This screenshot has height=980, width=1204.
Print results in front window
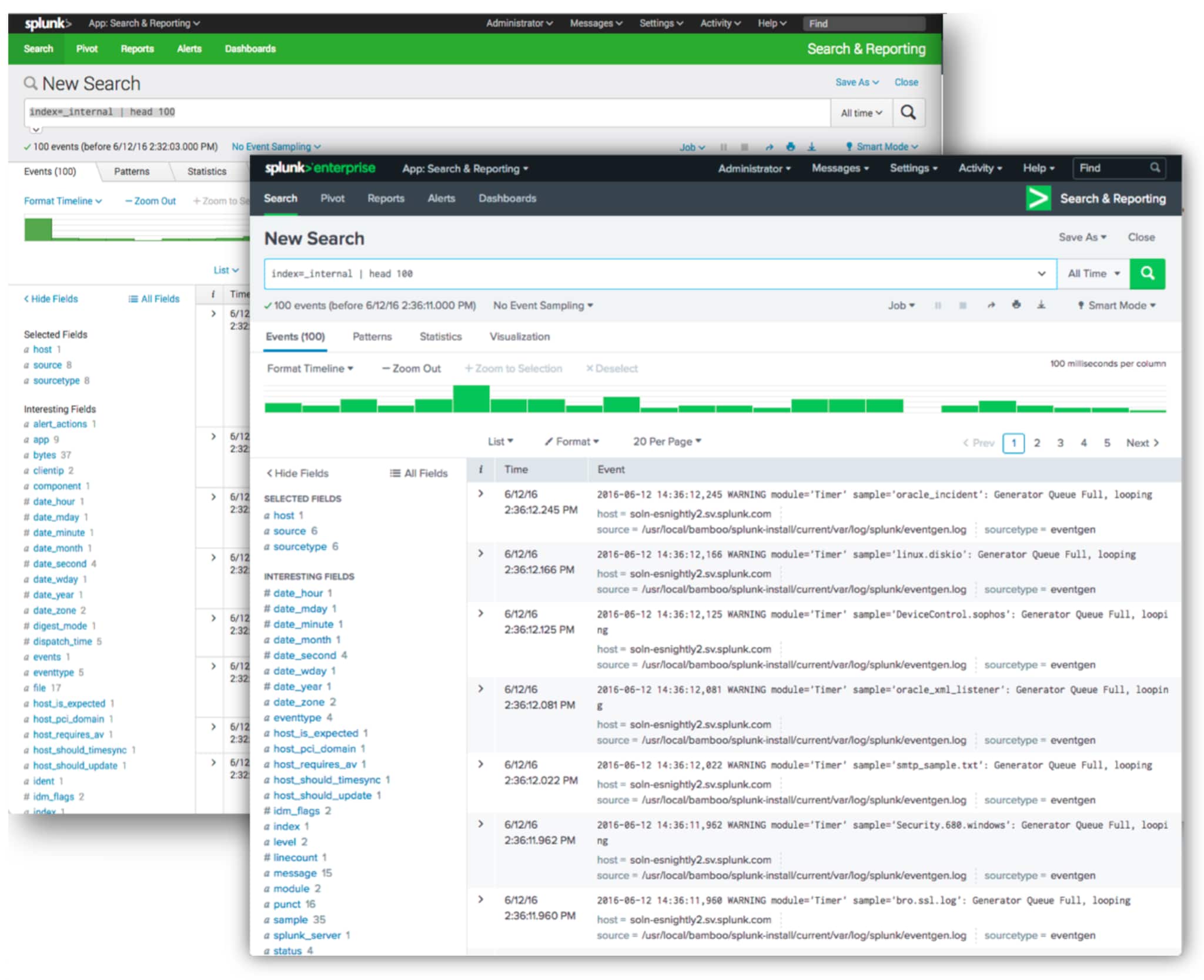(1016, 305)
